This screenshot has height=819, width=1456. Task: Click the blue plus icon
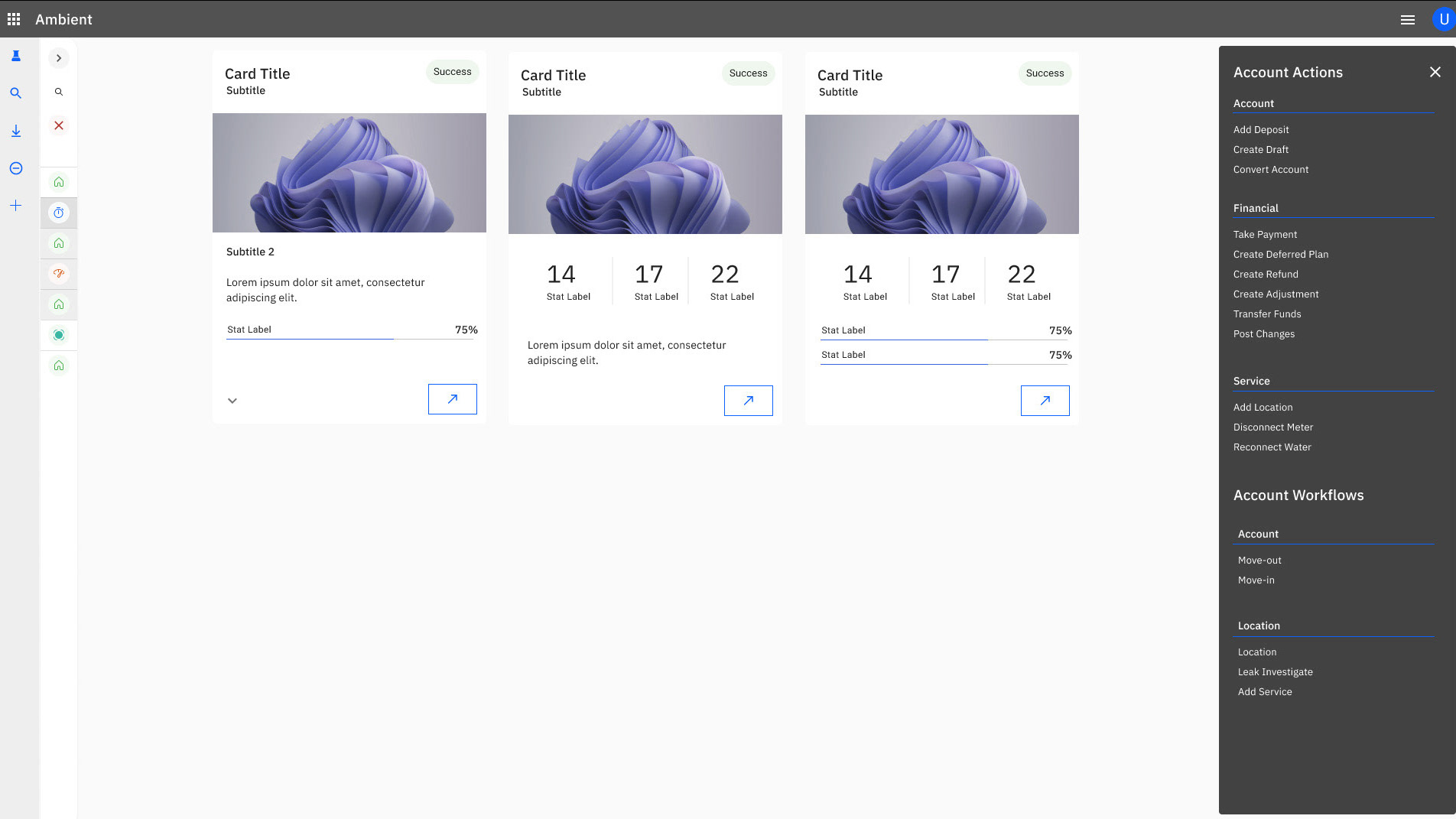[x=15, y=206]
